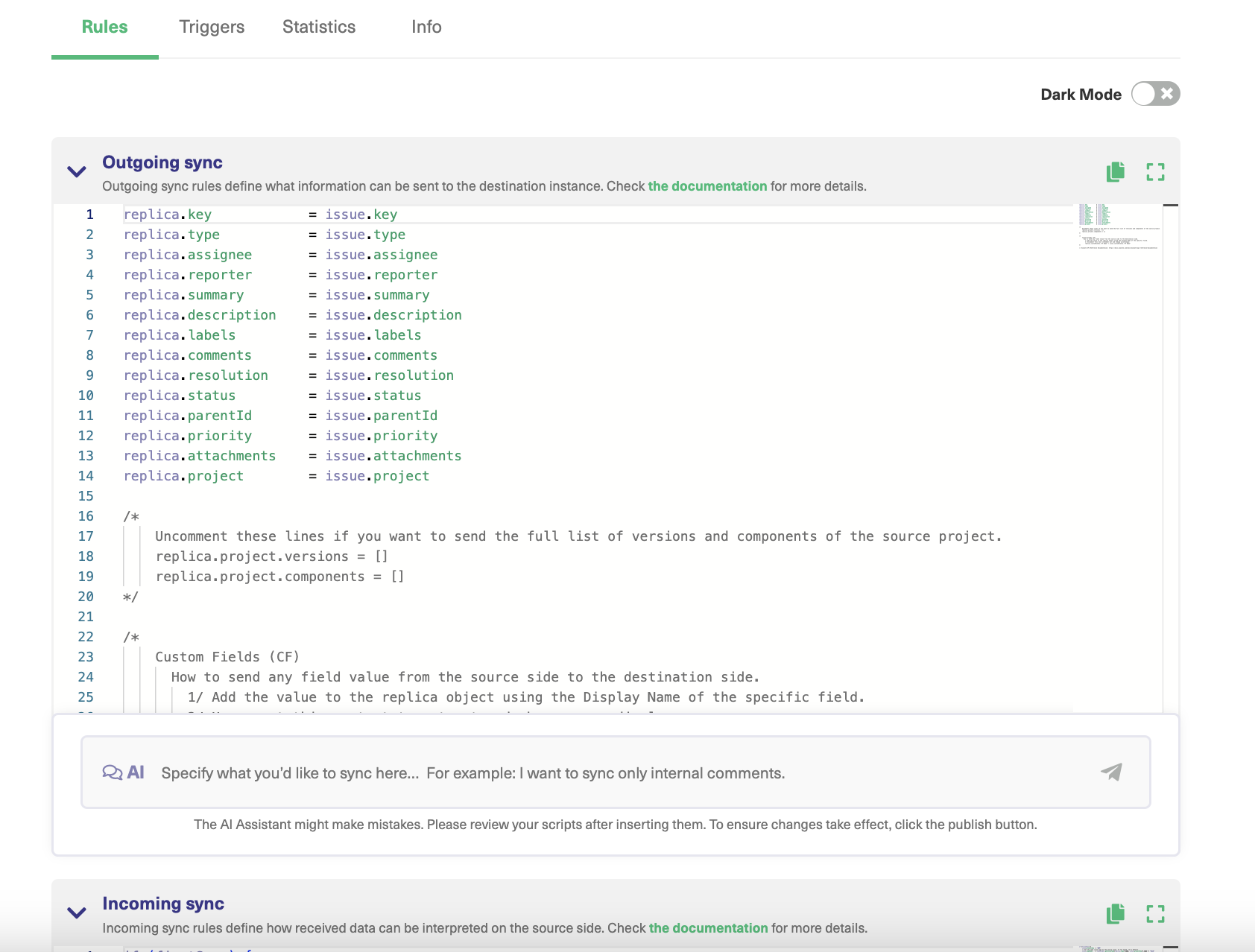The width and height of the screenshot is (1255, 952).
Task: Expand the Outgoing sync panel chevron
Action: 75,171
